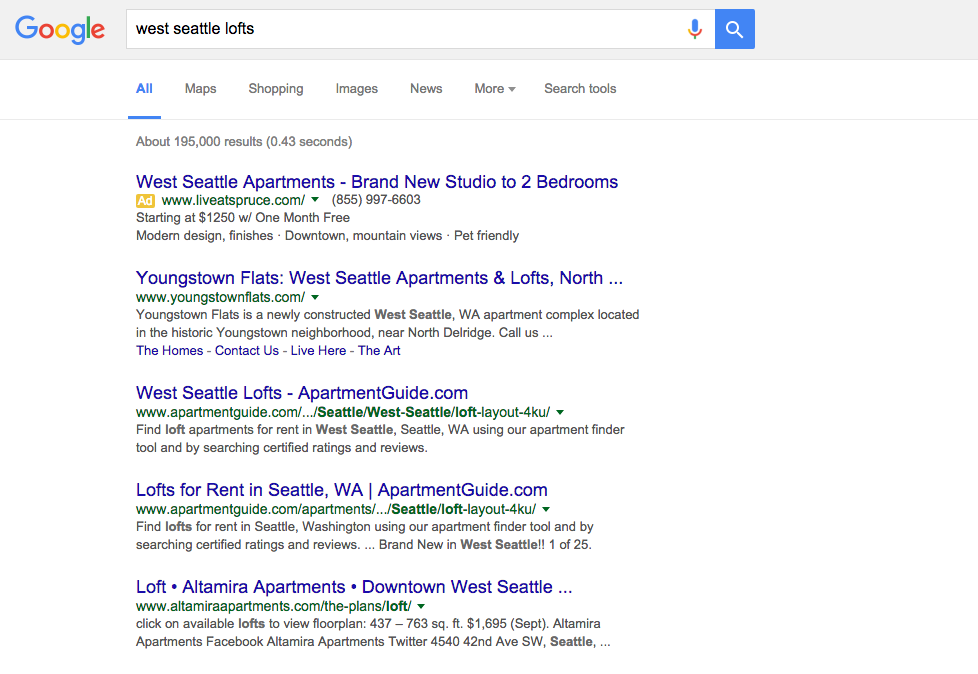This screenshot has height=674, width=978.
Task: Click the www.liveatspruce.com/ URL text
Action: tap(233, 200)
